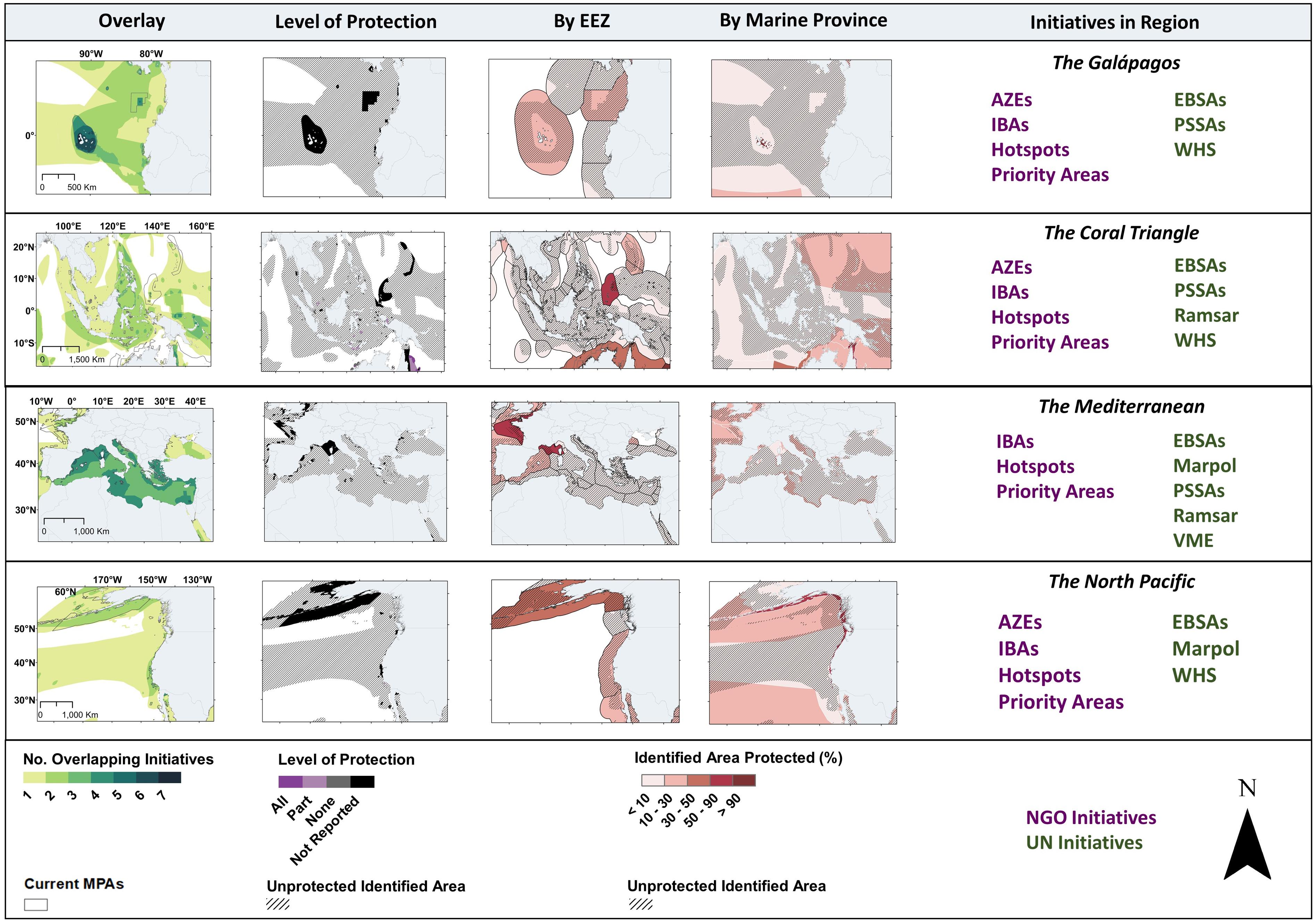This screenshot has width=1316, height=922.
Task: Click the title 'The Galápagos'
Action: [1116, 63]
